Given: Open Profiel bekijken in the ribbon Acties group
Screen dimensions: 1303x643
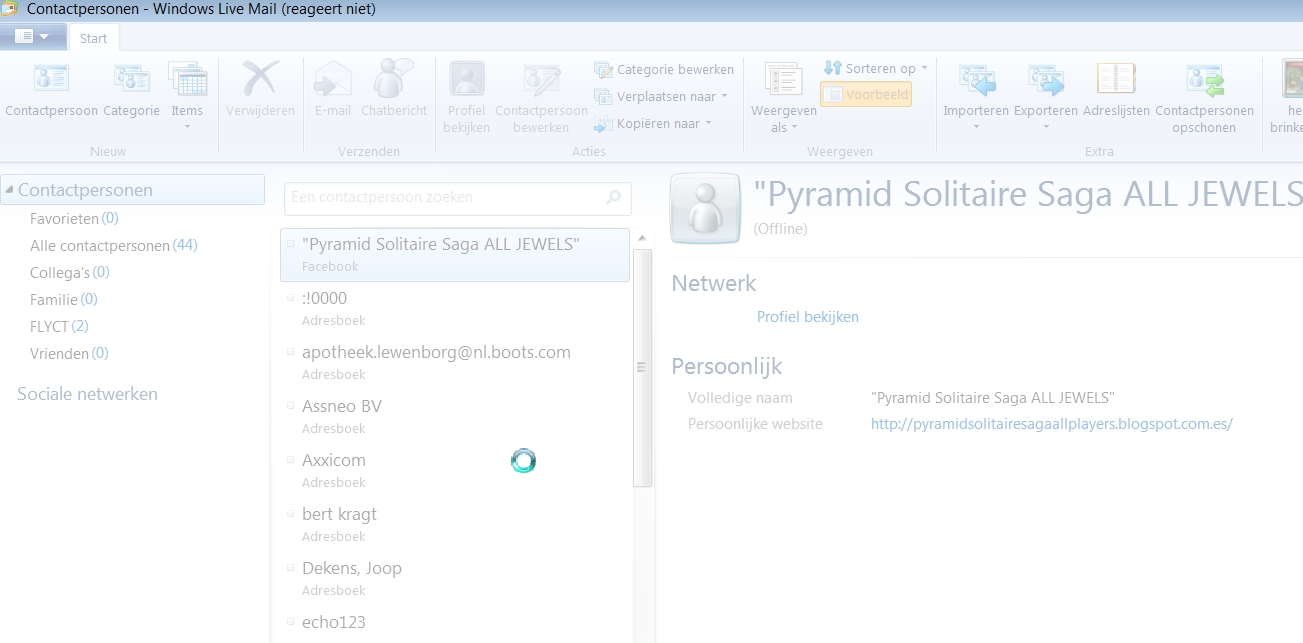Looking at the screenshot, I should point(466,98).
